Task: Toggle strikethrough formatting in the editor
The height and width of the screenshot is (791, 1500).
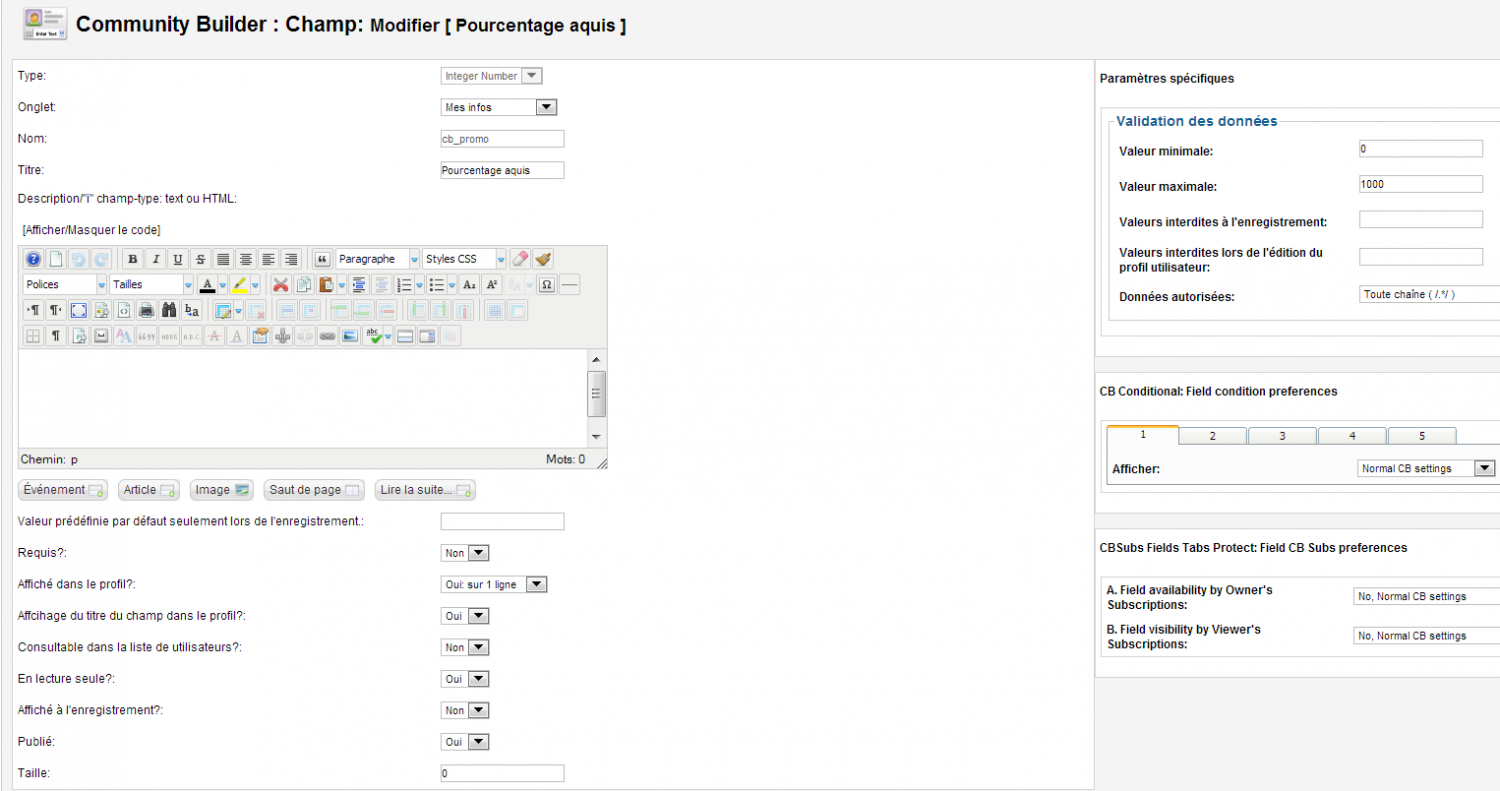Action: pos(200,259)
